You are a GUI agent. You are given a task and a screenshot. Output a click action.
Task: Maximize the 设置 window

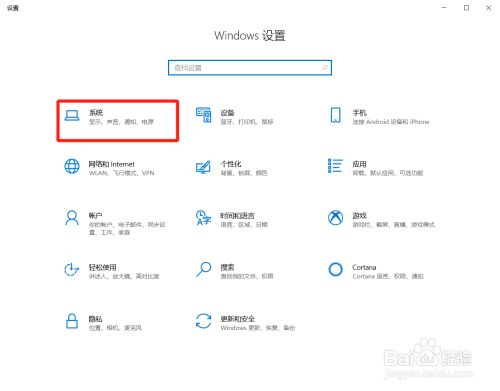coord(466,8)
